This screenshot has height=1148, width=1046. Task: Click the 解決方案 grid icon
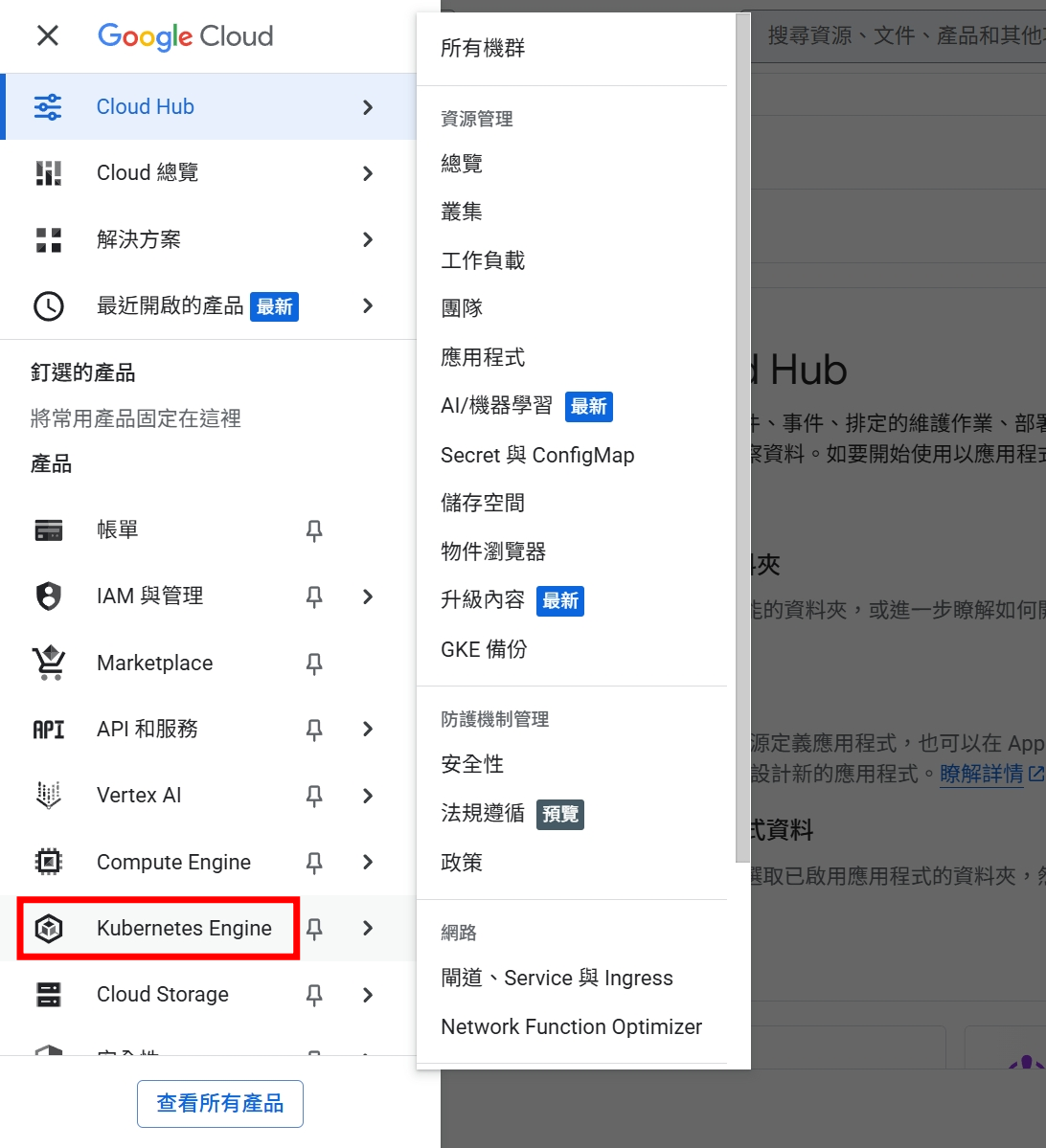[x=48, y=239]
